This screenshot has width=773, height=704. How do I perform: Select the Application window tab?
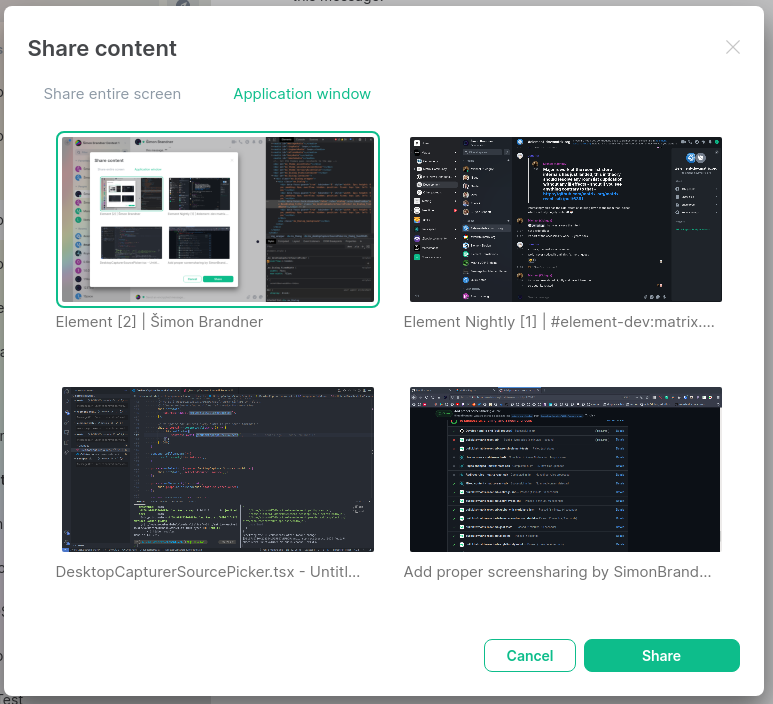[x=302, y=94]
